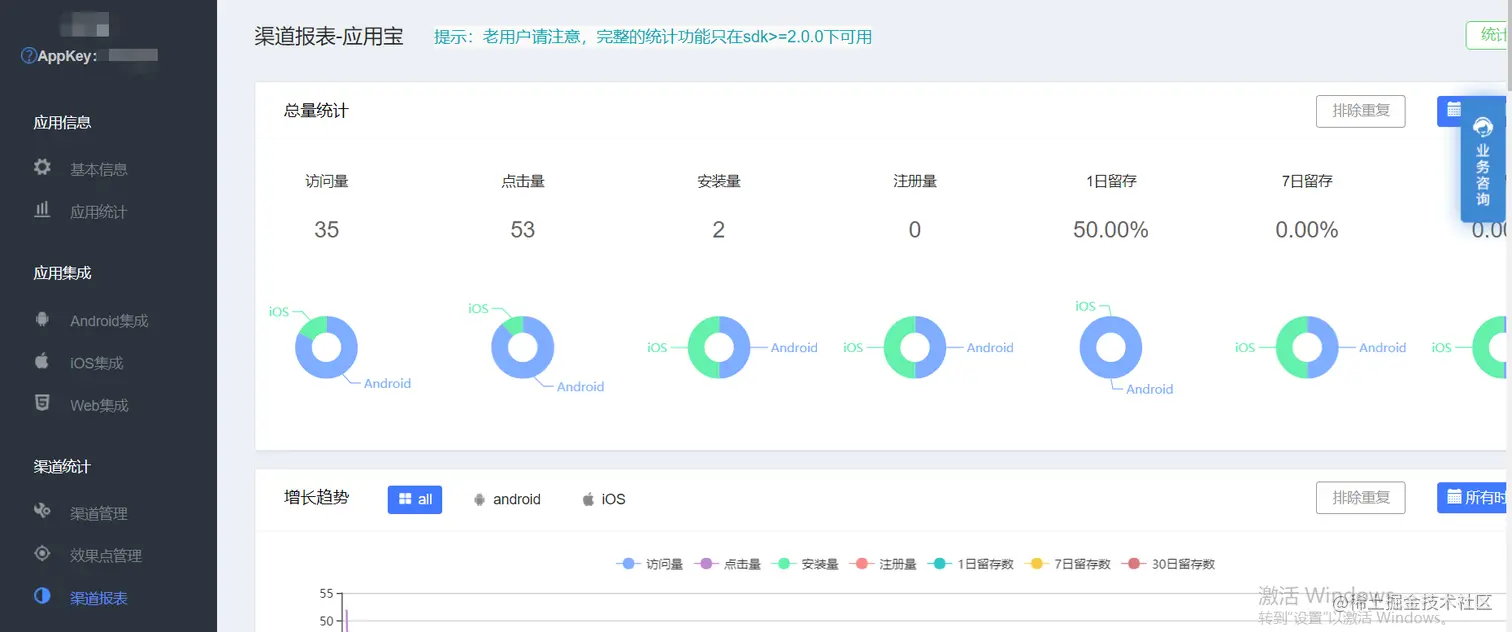The height and width of the screenshot is (632, 1512).
Task: Click the 安装量 donut chart
Action: [718, 347]
